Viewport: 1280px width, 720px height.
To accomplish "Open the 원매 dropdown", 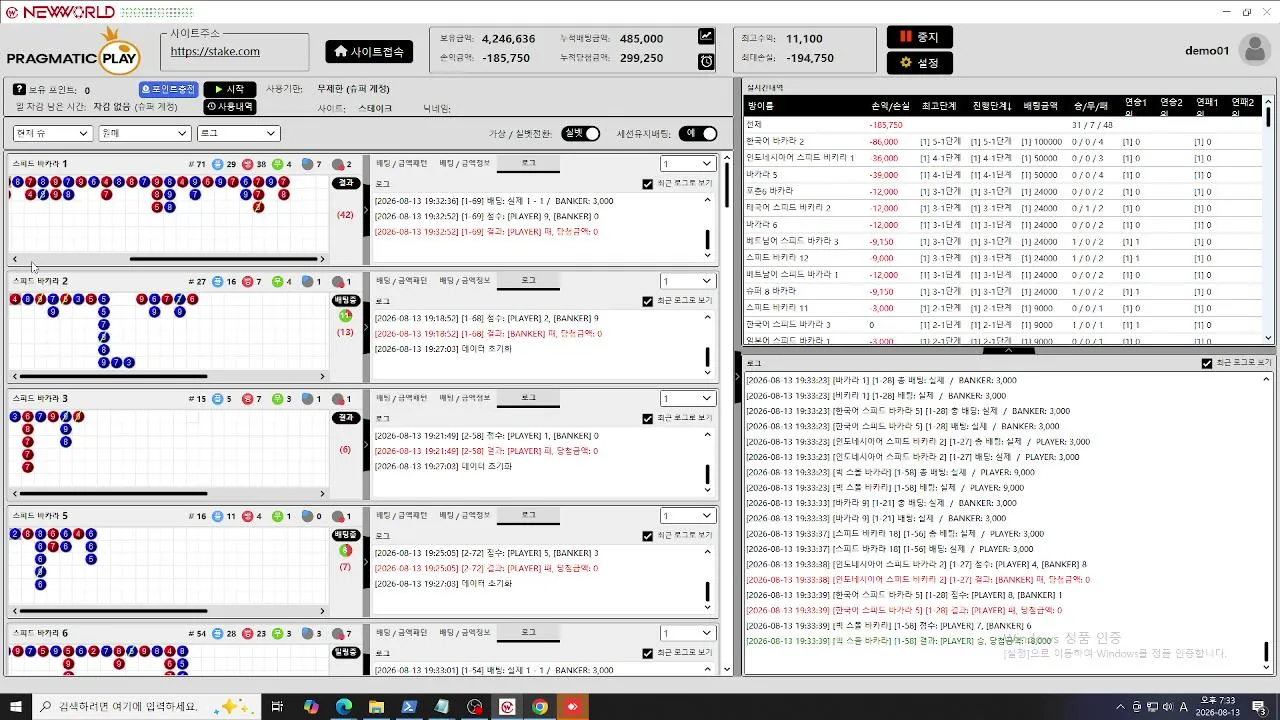I will [x=145, y=133].
